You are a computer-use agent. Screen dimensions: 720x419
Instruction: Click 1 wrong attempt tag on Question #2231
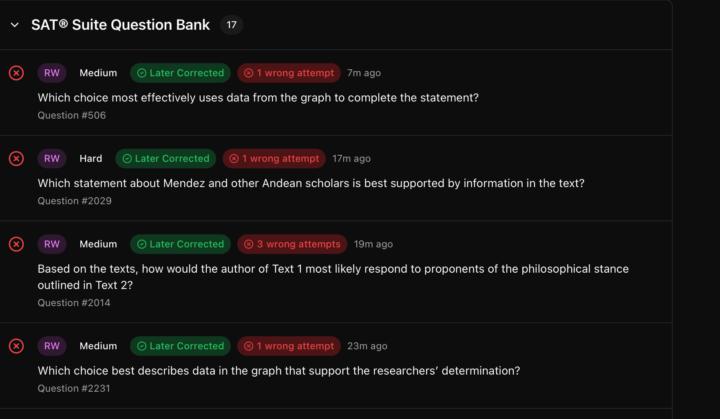tap(288, 346)
